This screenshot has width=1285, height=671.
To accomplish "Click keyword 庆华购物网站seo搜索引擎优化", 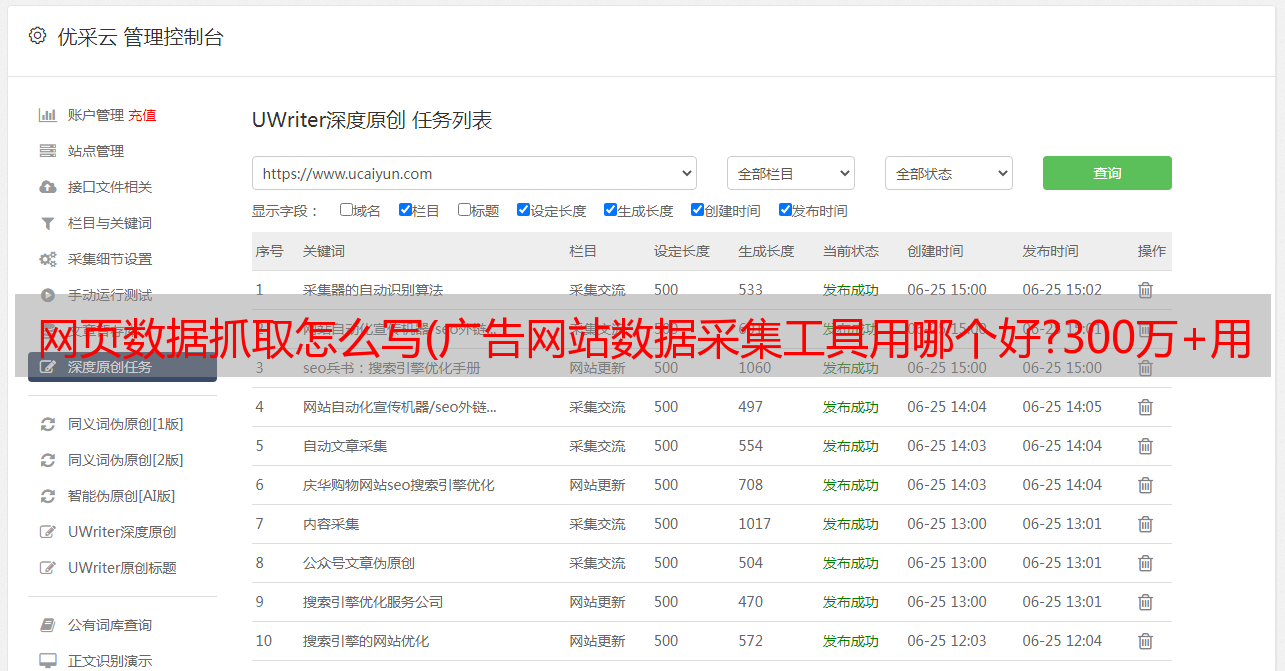I will (399, 485).
